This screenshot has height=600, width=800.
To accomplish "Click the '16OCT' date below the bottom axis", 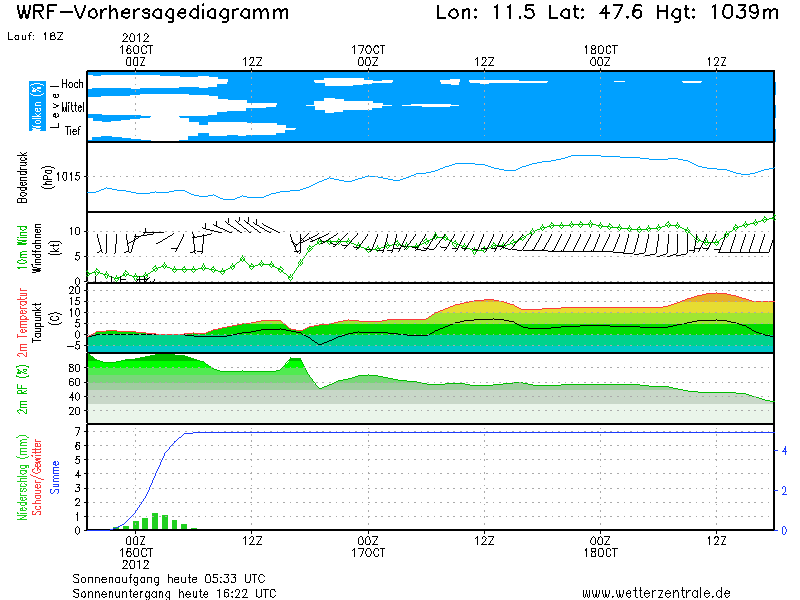I will (x=136, y=553).
